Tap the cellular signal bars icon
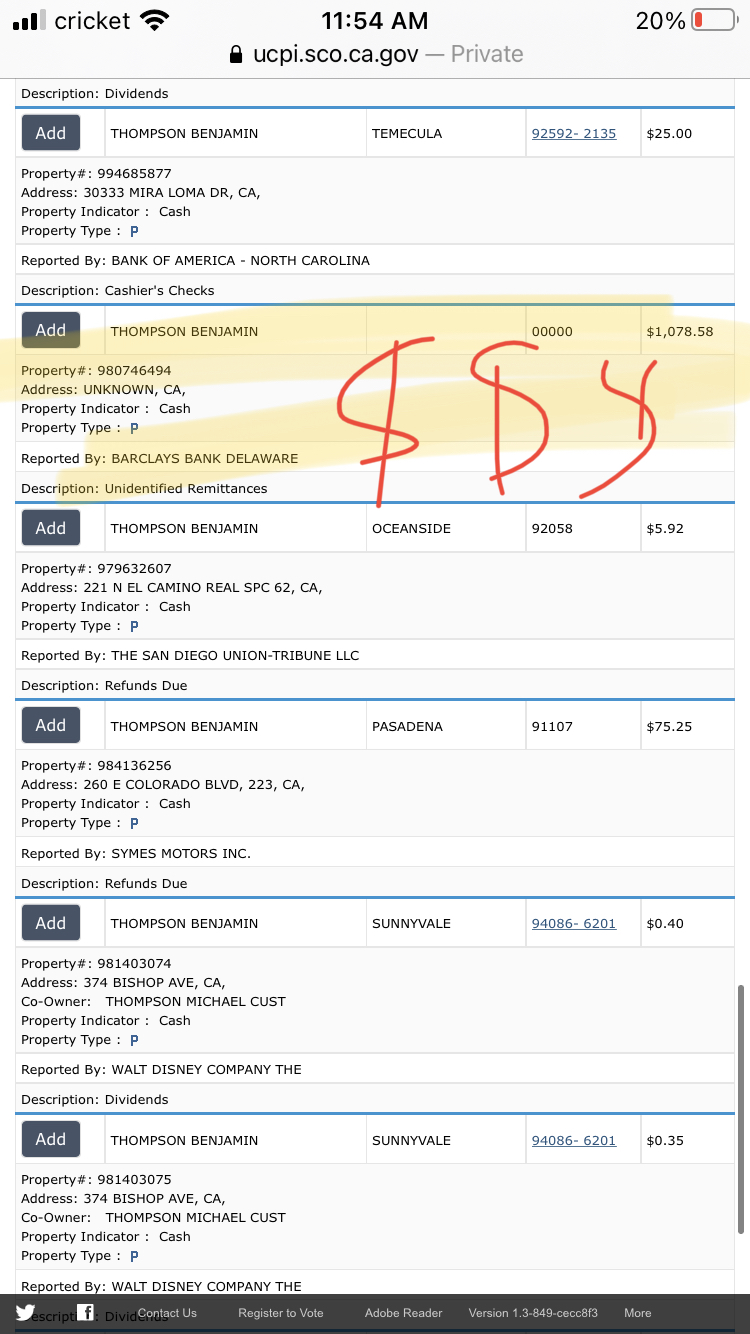The image size is (750, 1334). [28, 20]
